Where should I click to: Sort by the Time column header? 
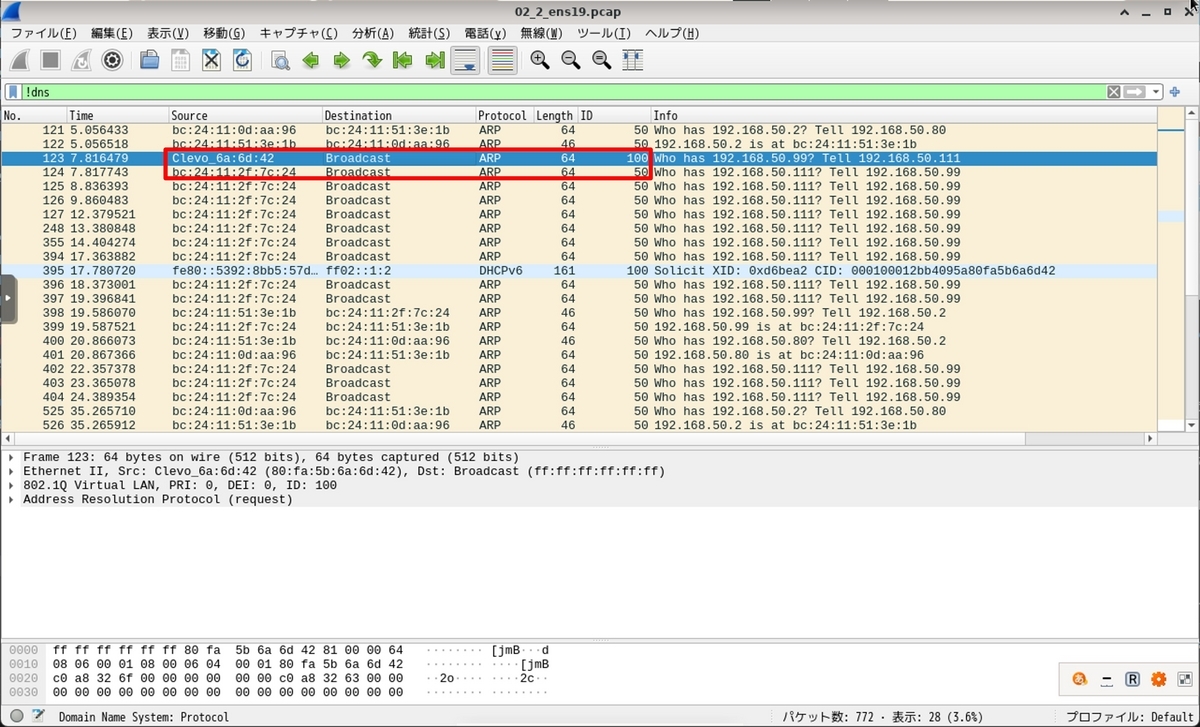click(117, 116)
